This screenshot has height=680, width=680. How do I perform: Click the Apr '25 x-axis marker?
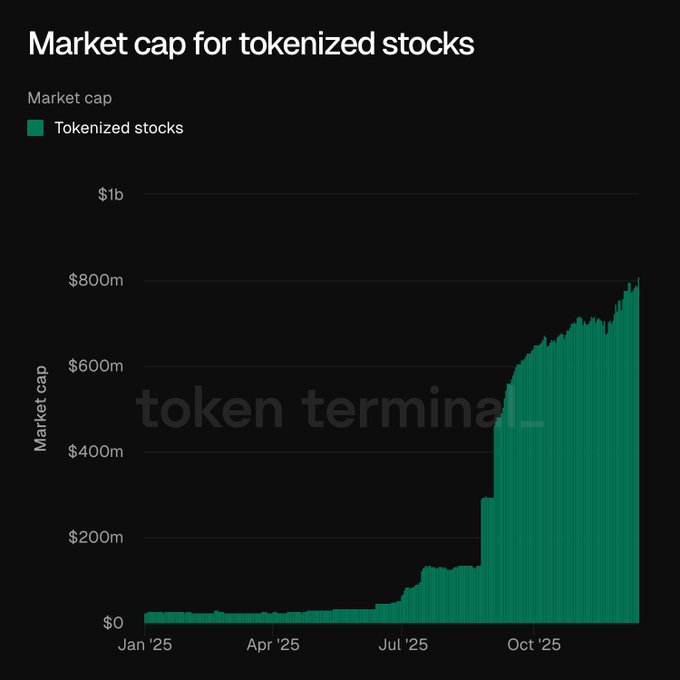(273, 646)
